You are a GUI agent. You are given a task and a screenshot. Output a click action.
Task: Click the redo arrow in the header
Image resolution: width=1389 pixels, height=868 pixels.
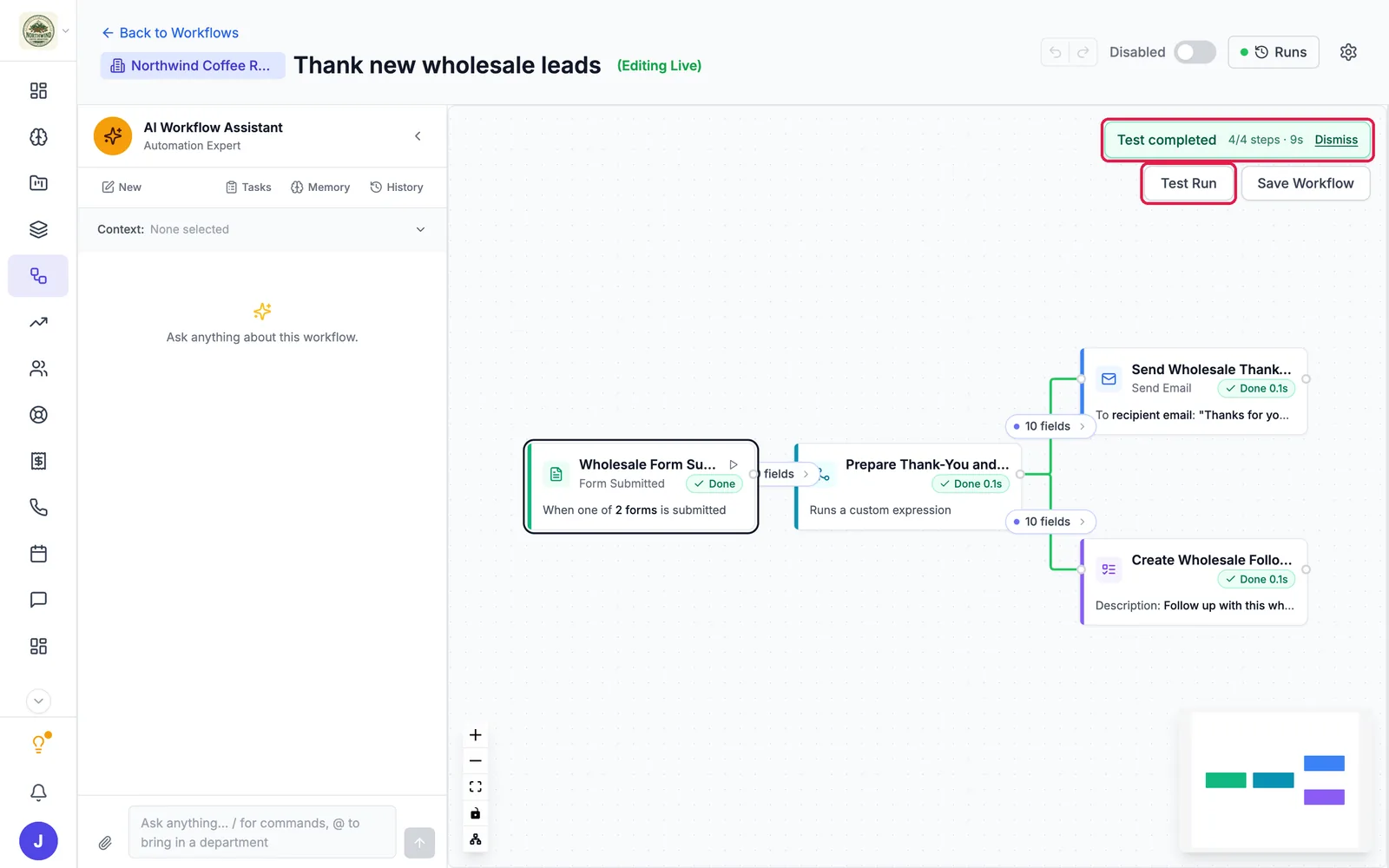pyautogui.click(x=1083, y=52)
